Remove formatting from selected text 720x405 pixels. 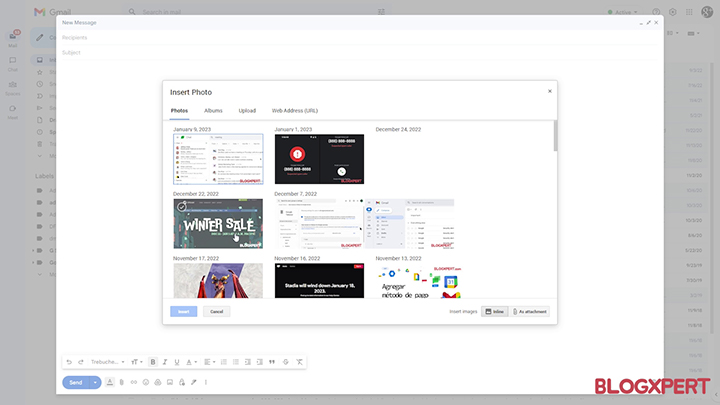[299, 362]
